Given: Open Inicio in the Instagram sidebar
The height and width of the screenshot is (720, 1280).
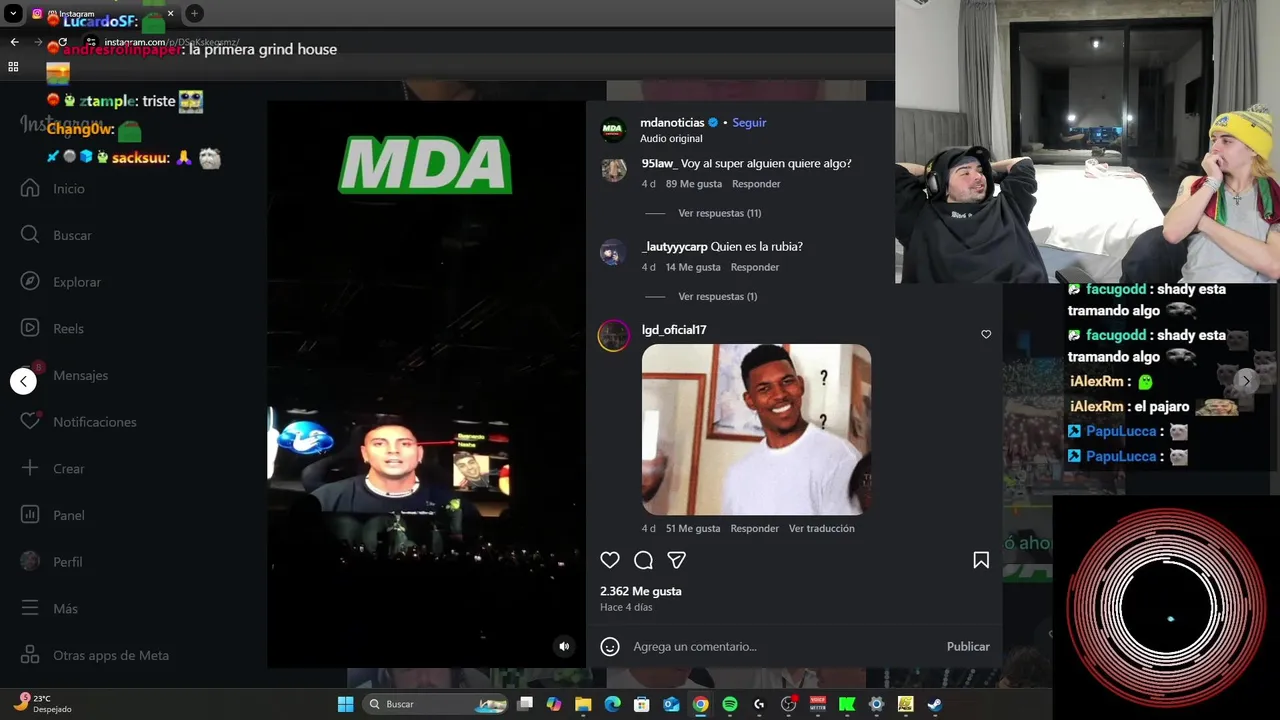Looking at the screenshot, I should 52,189.
